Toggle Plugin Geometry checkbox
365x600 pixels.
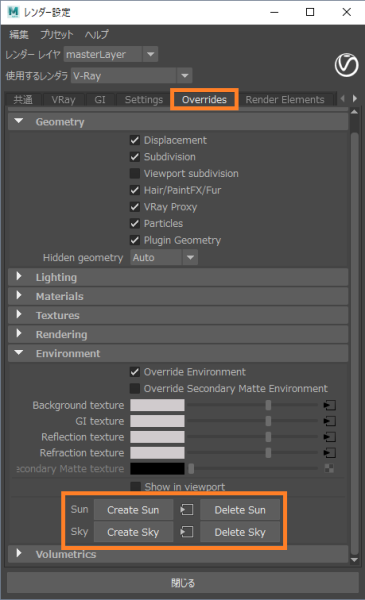(x=135, y=240)
